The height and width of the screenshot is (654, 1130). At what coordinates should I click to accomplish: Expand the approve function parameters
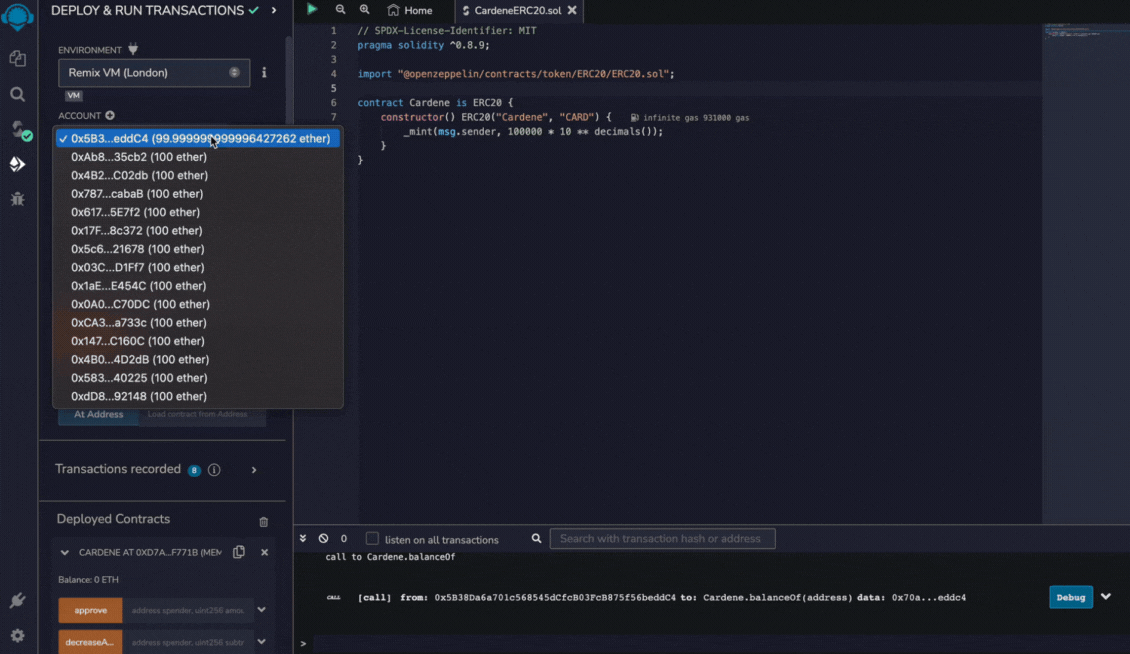[262, 610]
